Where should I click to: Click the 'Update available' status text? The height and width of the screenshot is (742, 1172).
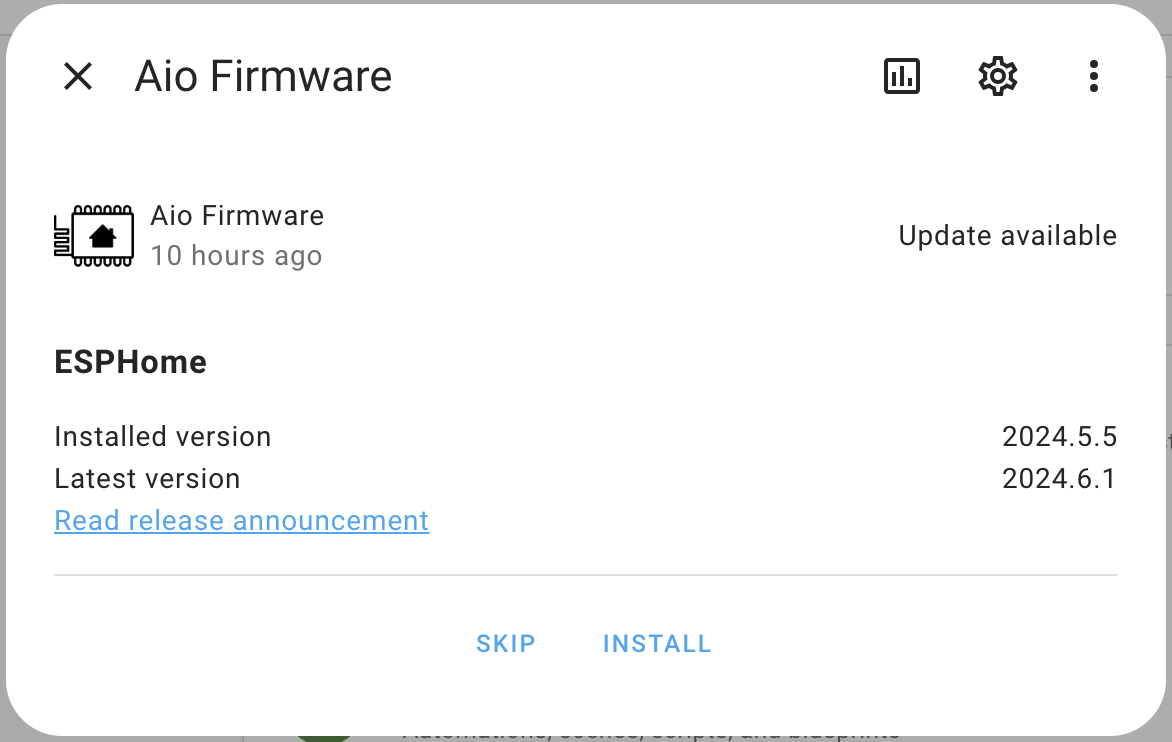(1007, 236)
